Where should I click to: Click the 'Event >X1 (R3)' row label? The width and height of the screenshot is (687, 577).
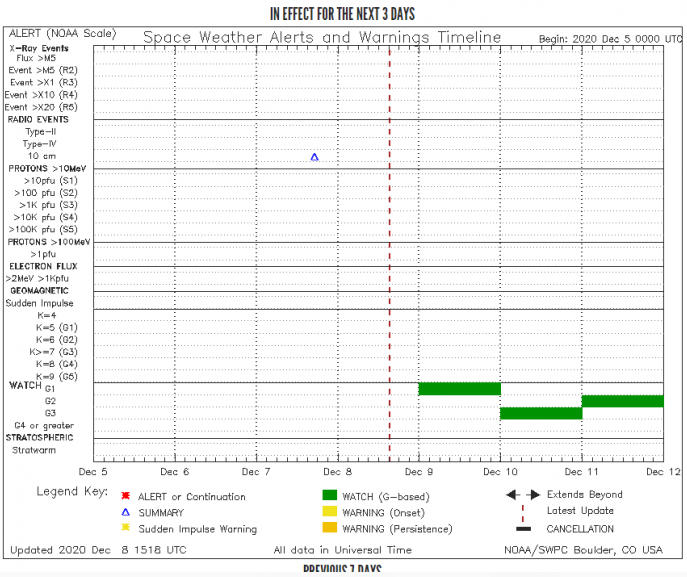click(x=44, y=82)
